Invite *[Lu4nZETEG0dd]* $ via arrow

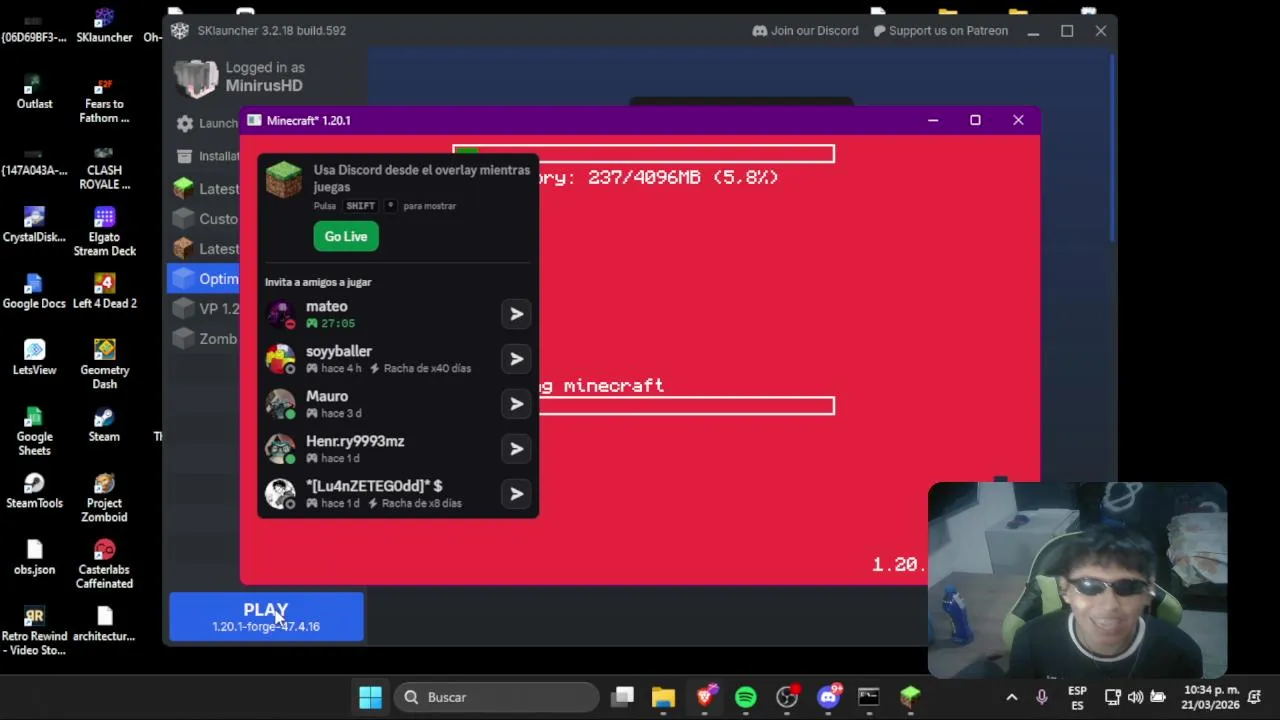pos(516,494)
